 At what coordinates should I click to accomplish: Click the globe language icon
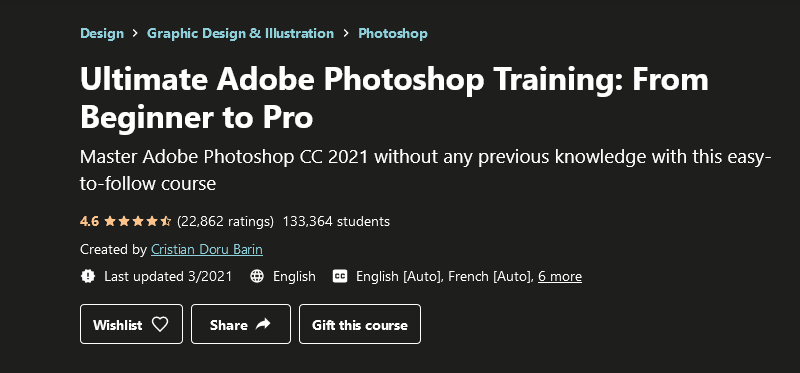257,276
